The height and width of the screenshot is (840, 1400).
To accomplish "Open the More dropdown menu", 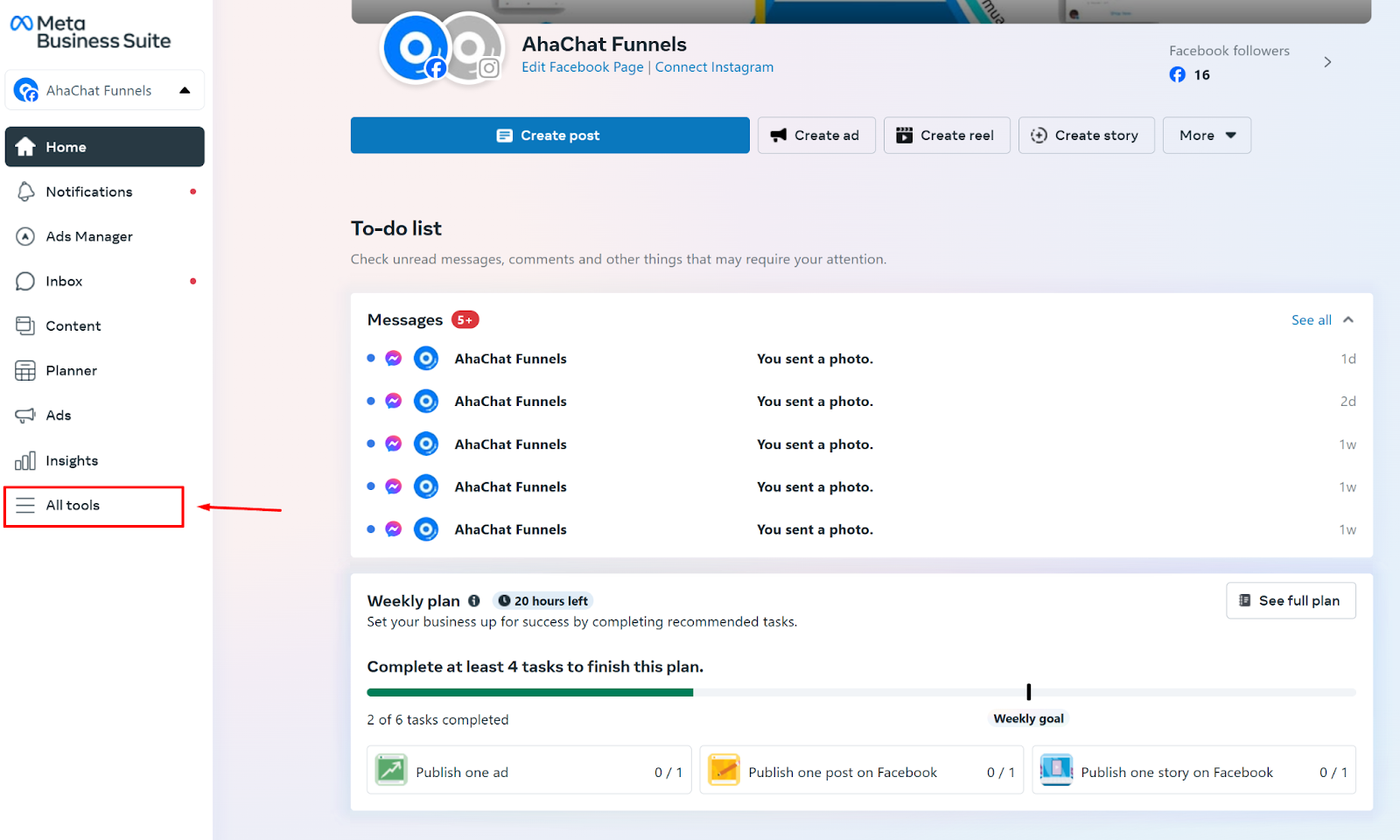I will 1207,136.
